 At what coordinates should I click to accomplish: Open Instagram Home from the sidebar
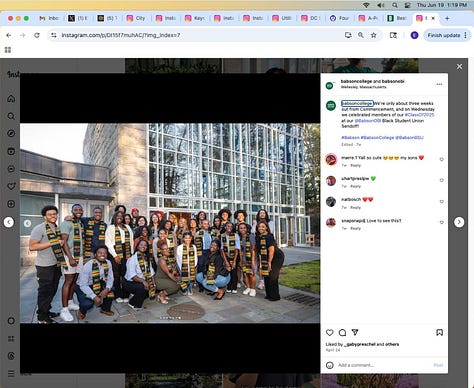pyautogui.click(x=11, y=99)
